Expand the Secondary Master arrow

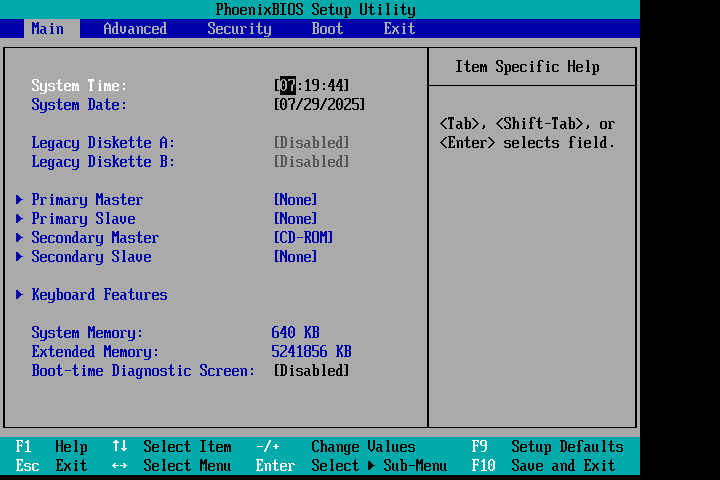(19, 237)
